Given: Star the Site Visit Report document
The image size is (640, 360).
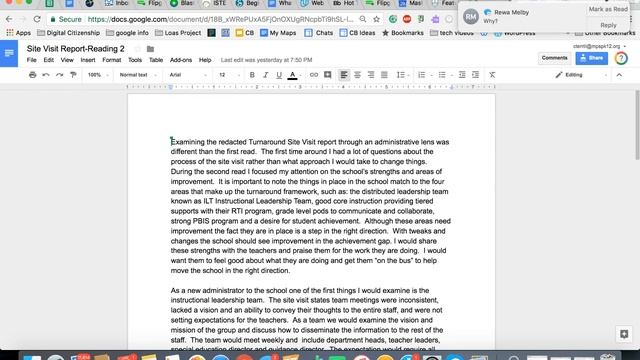Looking at the screenshot, I should point(138,49).
